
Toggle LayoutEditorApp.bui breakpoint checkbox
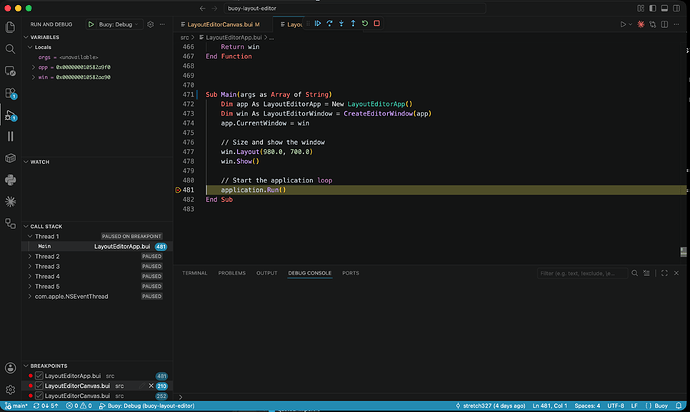coord(39,376)
